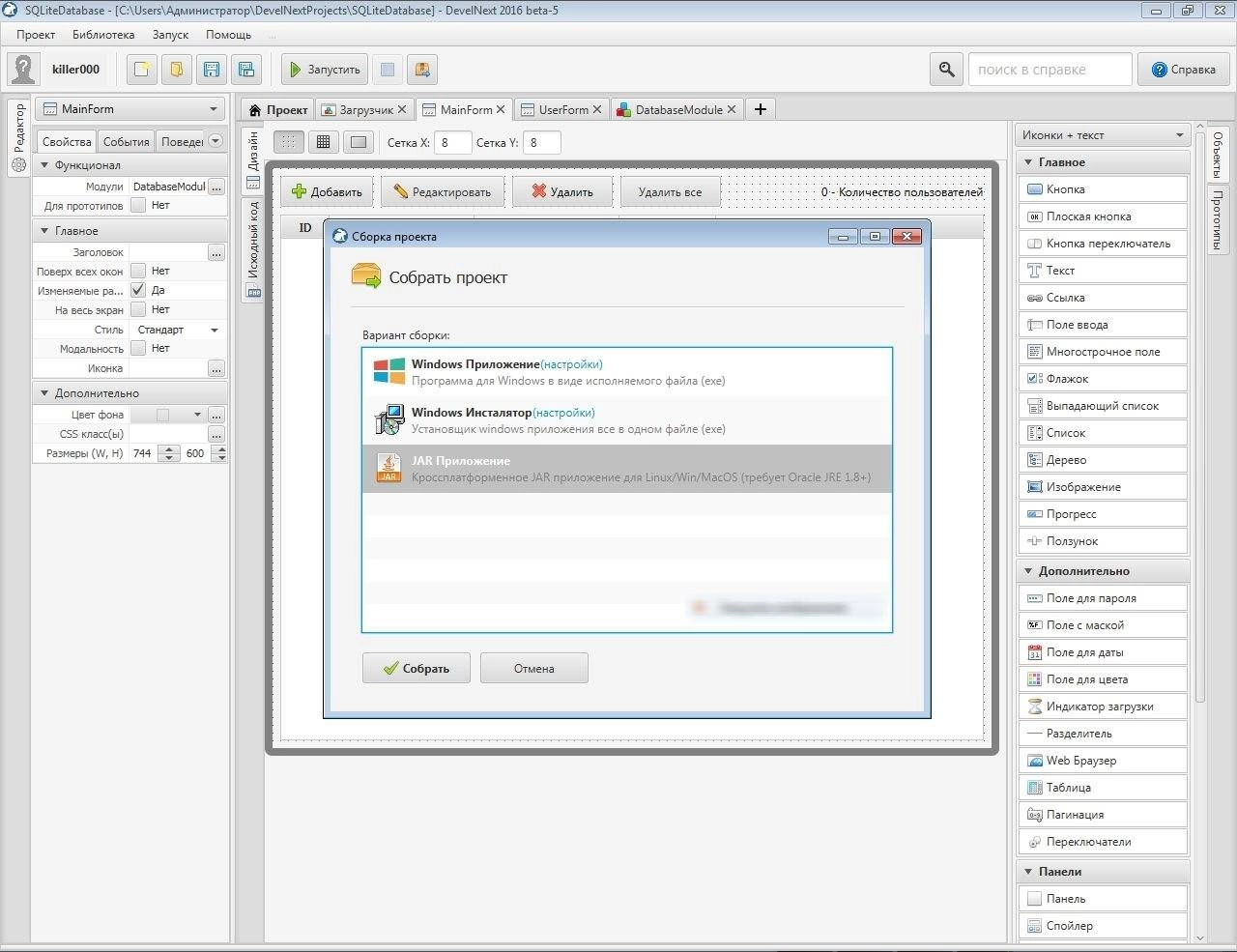
Task: Open the Цвет фона color picker
Action: (168, 415)
